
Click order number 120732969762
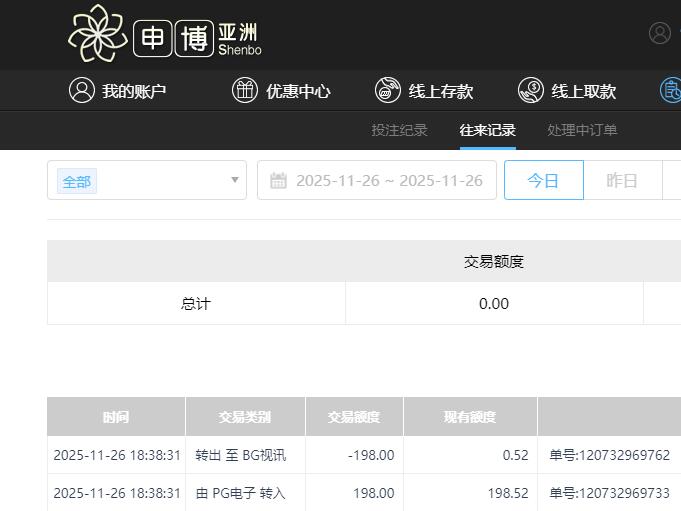(610, 455)
